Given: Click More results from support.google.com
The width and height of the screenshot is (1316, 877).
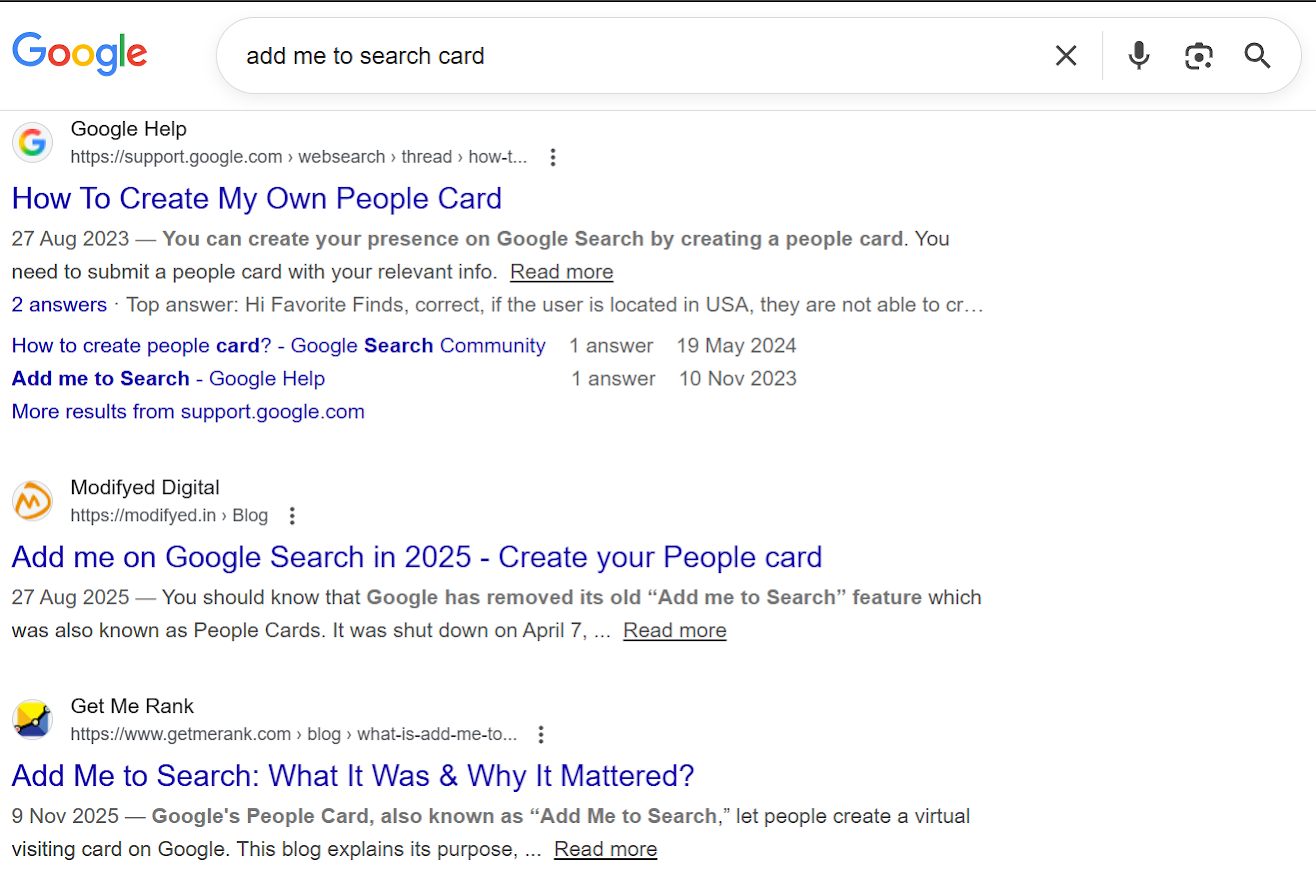Looking at the screenshot, I should (x=187, y=411).
